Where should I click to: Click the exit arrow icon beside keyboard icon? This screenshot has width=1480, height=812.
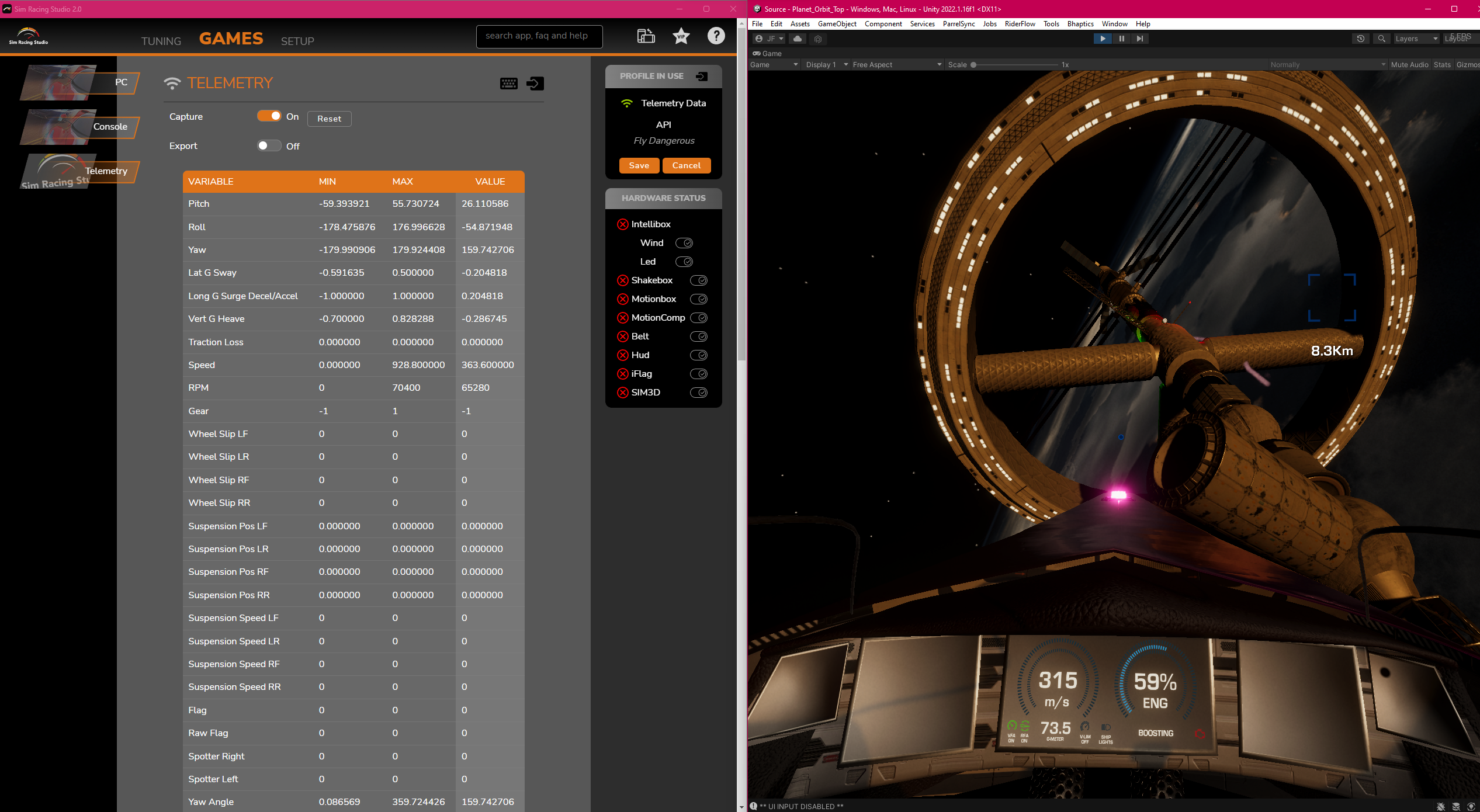pyautogui.click(x=535, y=84)
